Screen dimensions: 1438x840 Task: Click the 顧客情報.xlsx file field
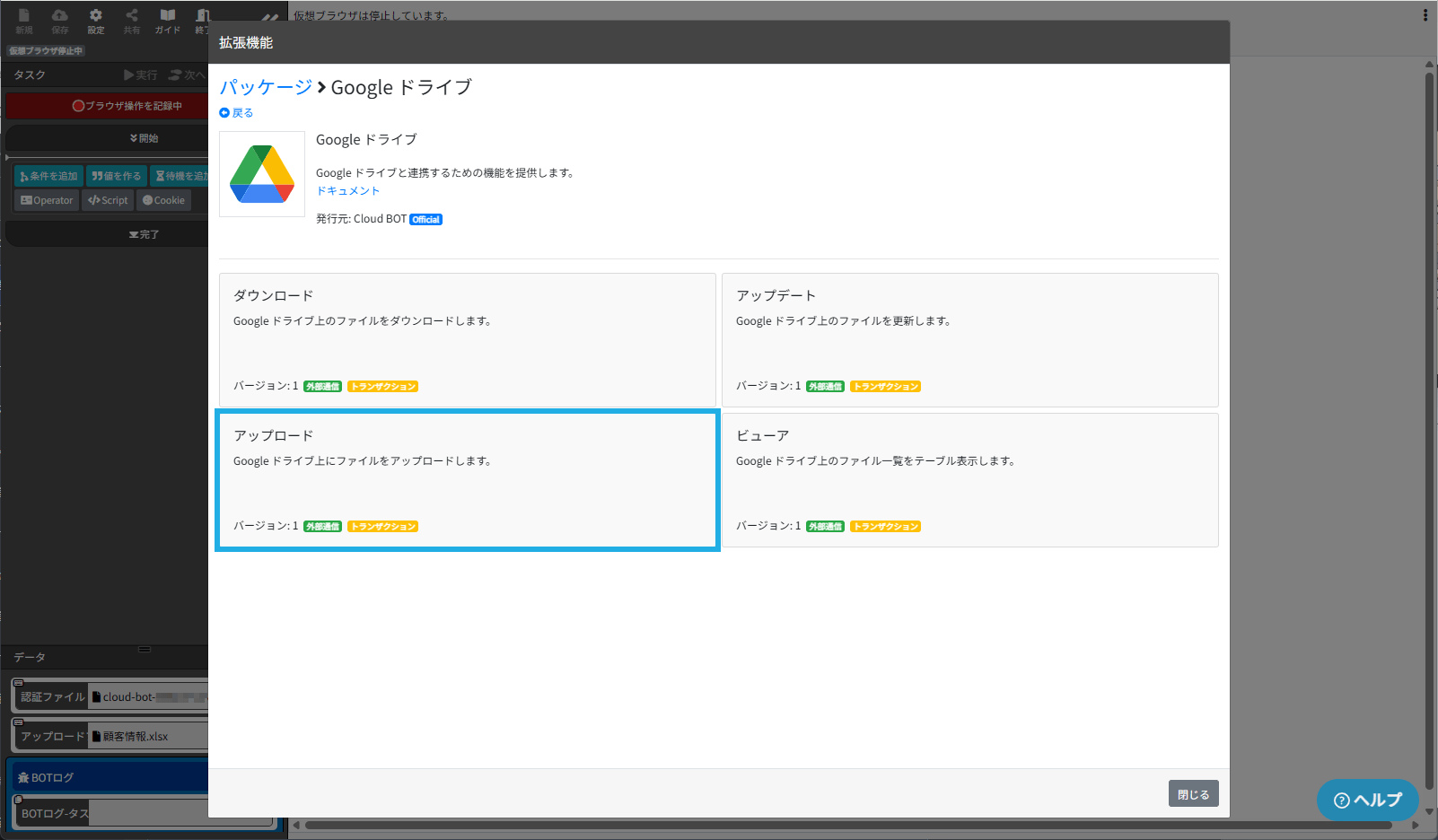point(149,736)
